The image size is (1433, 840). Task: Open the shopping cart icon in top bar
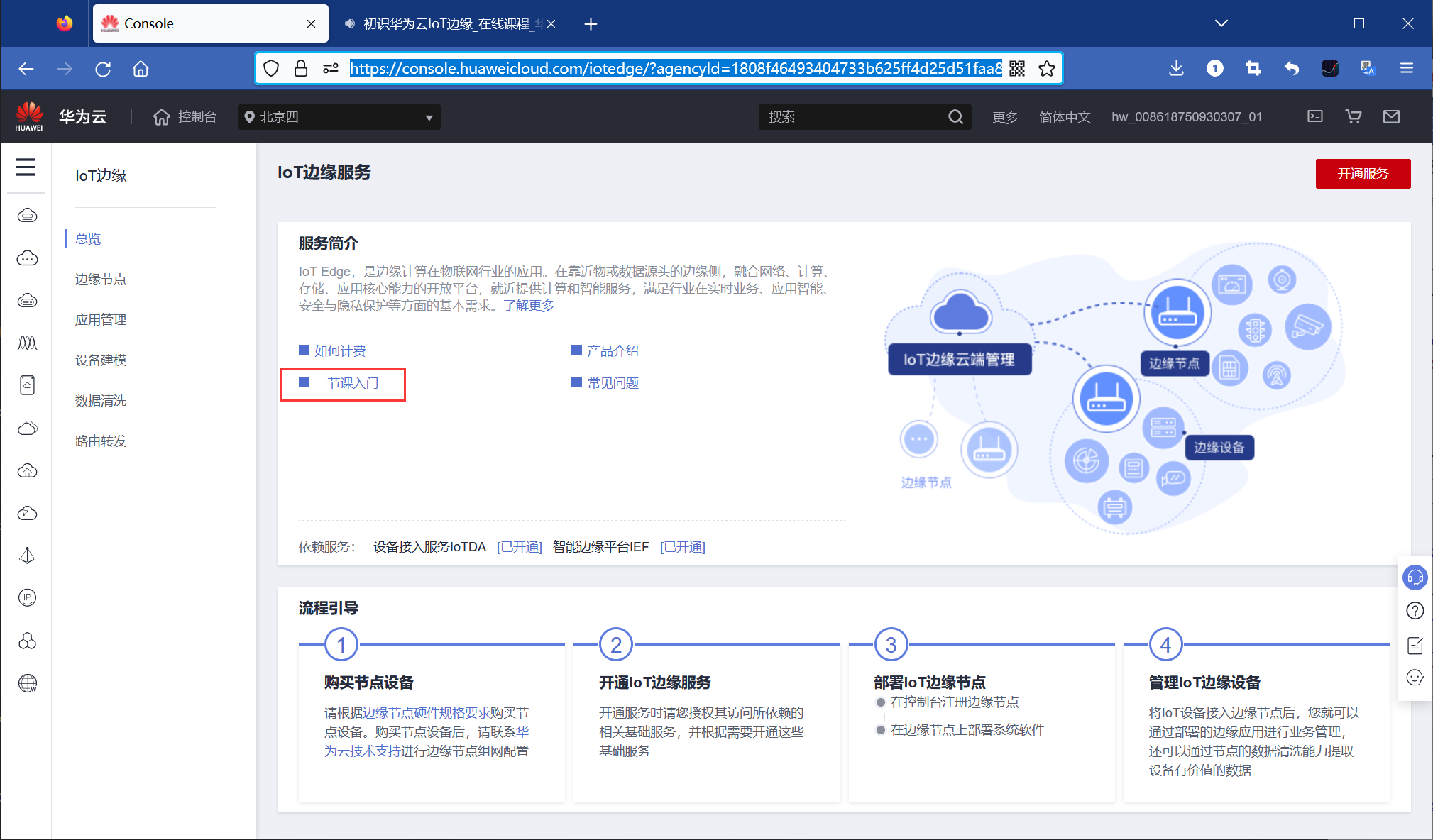coord(1353,116)
